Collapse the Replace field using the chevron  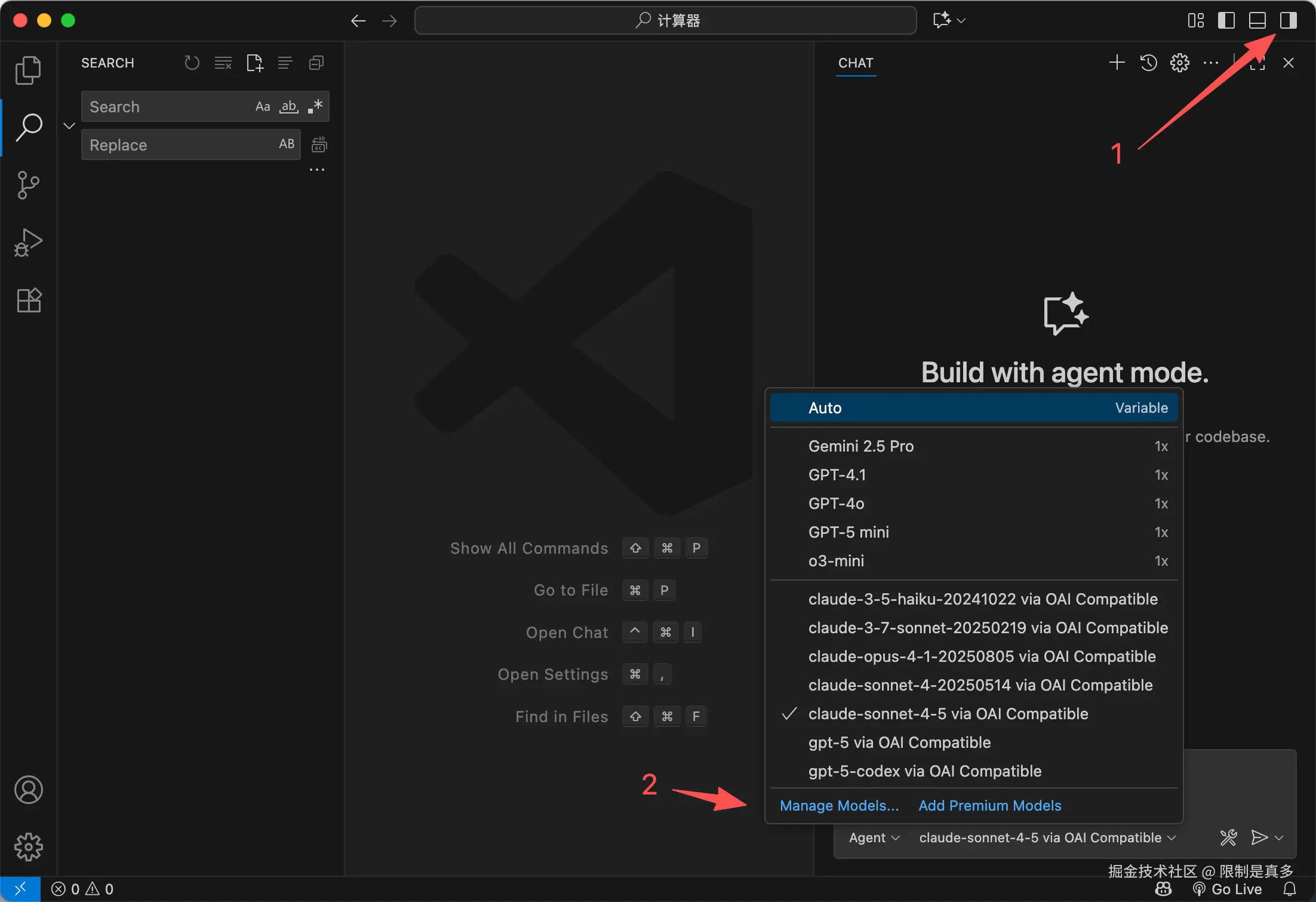coord(69,126)
